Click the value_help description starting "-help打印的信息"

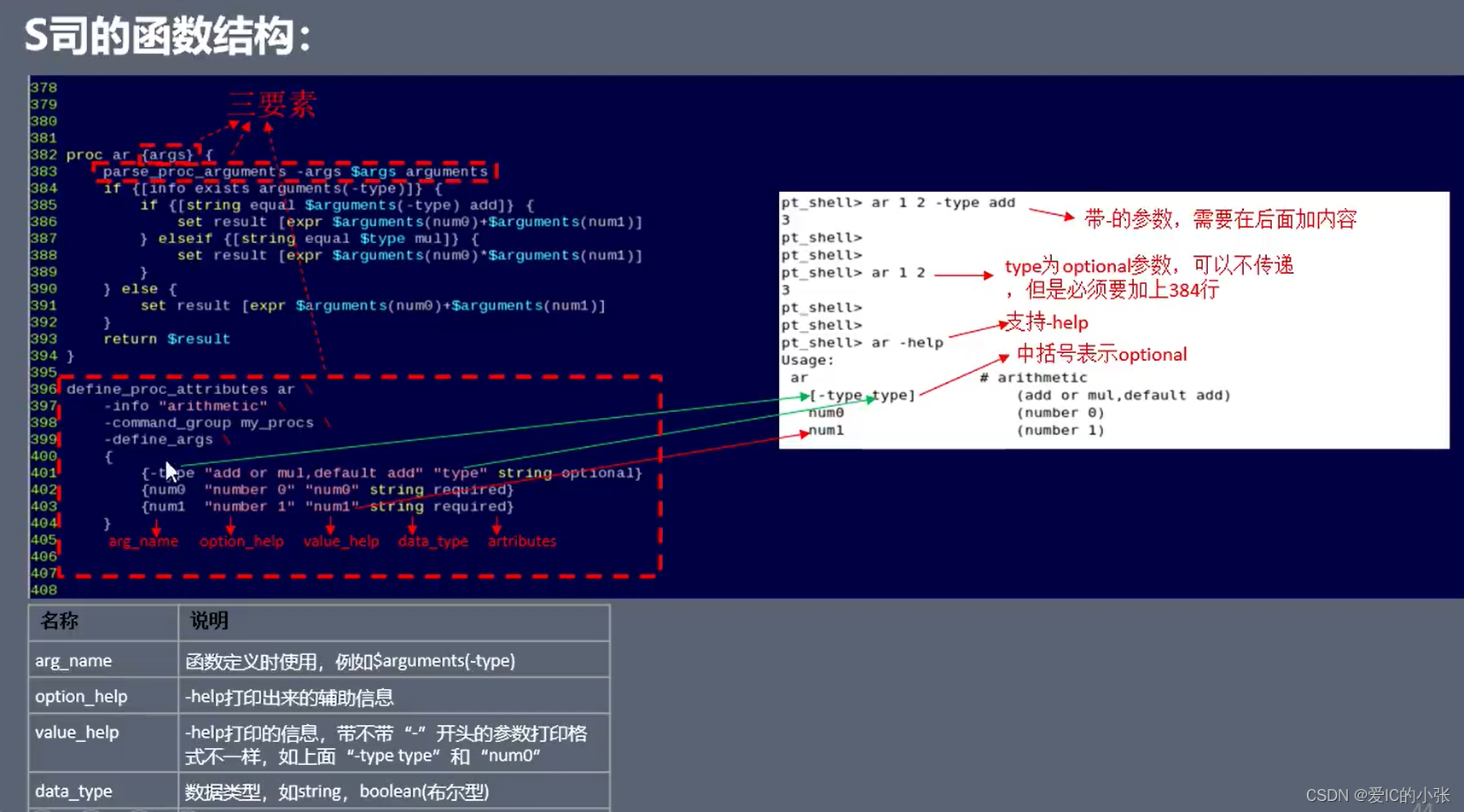(386, 745)
